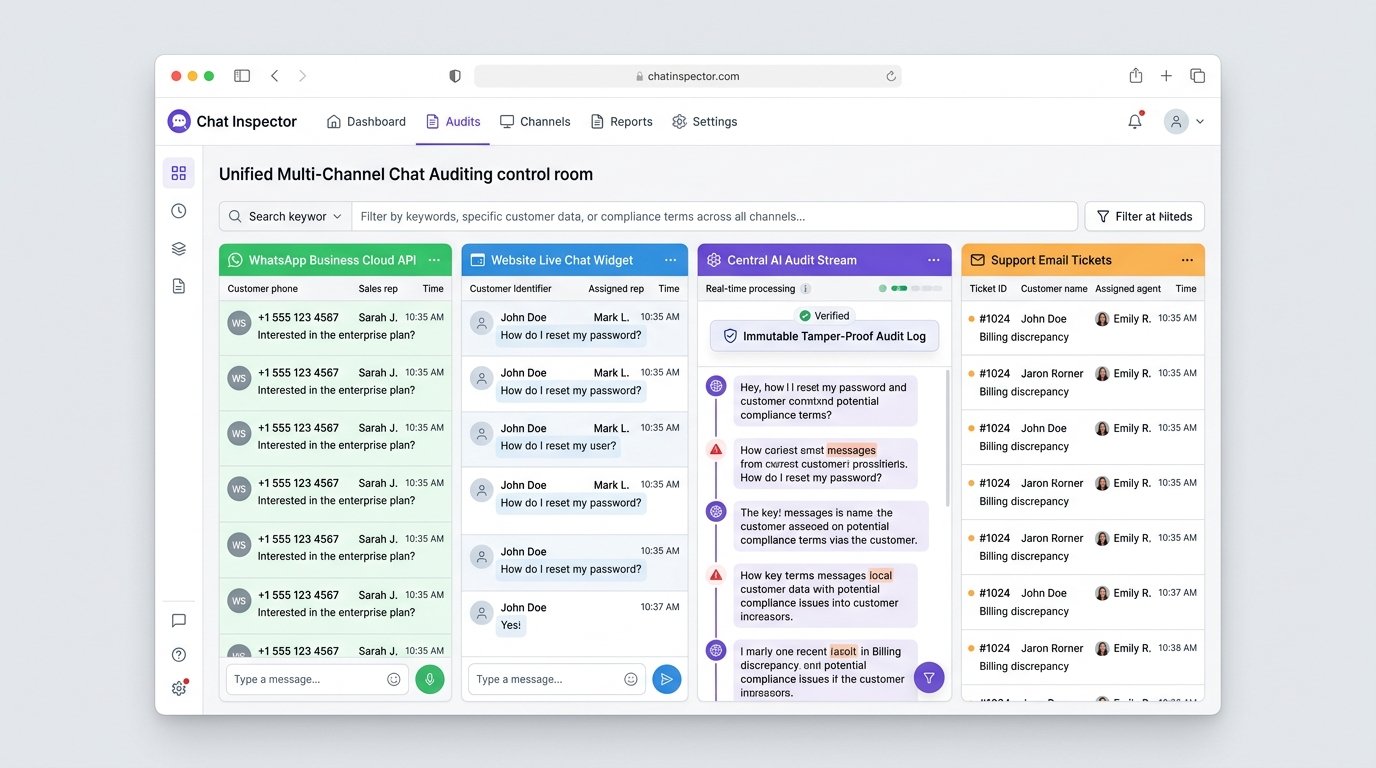This screenshot has height=768, width=1376.
Task: Click the browser share icon
Action: (x=1136, y=76)
